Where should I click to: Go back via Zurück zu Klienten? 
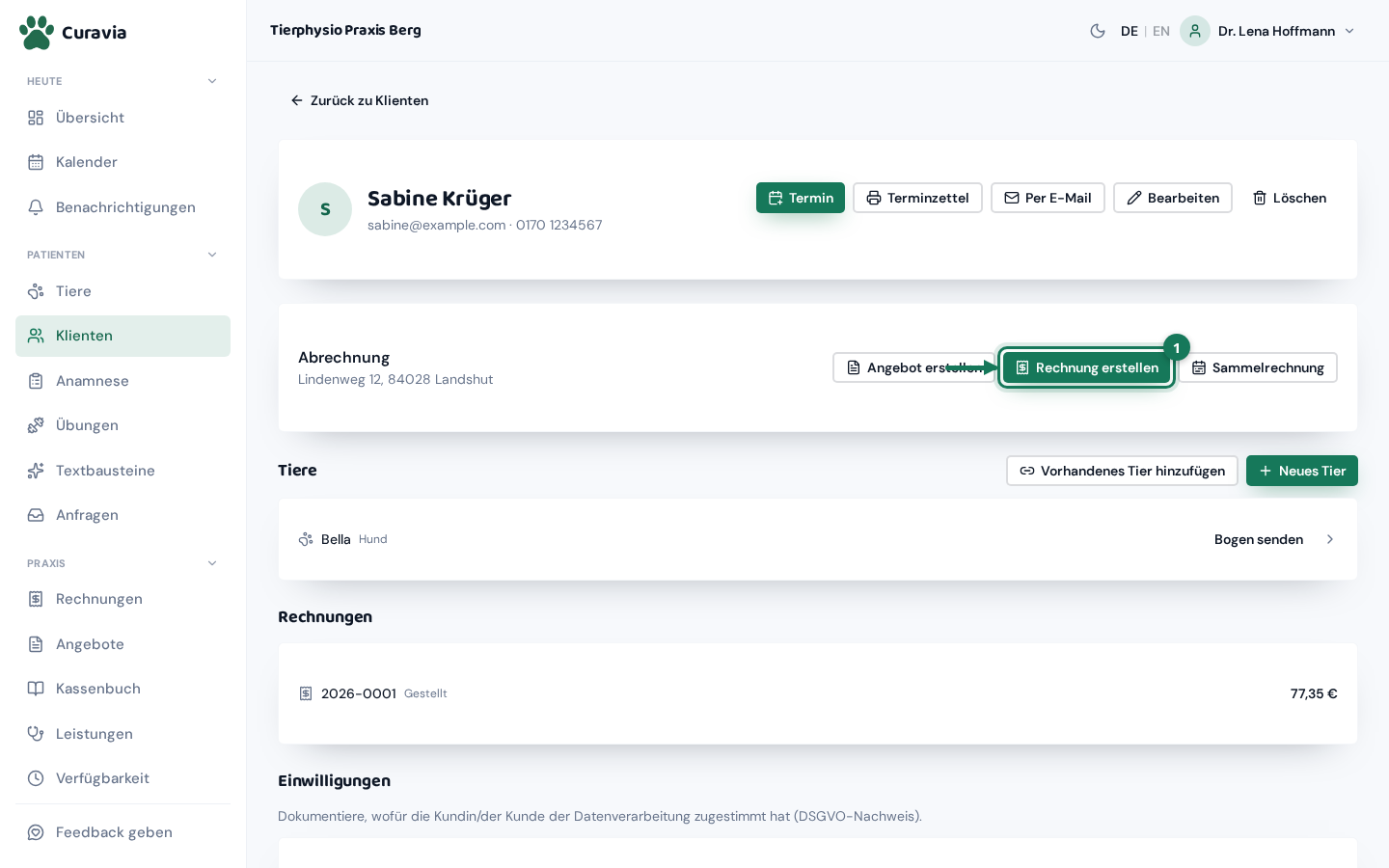click(359, 100)
